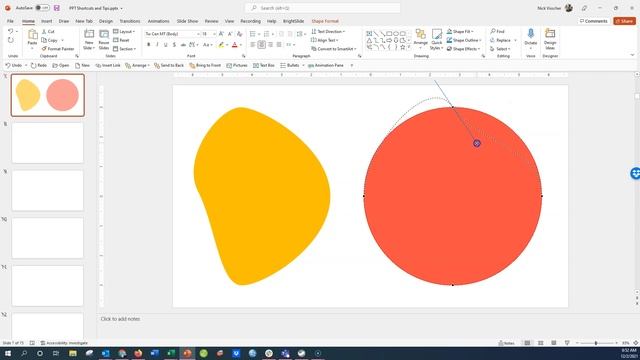
Task: Toggle the AutoSave switch
Action: point(42,8)
